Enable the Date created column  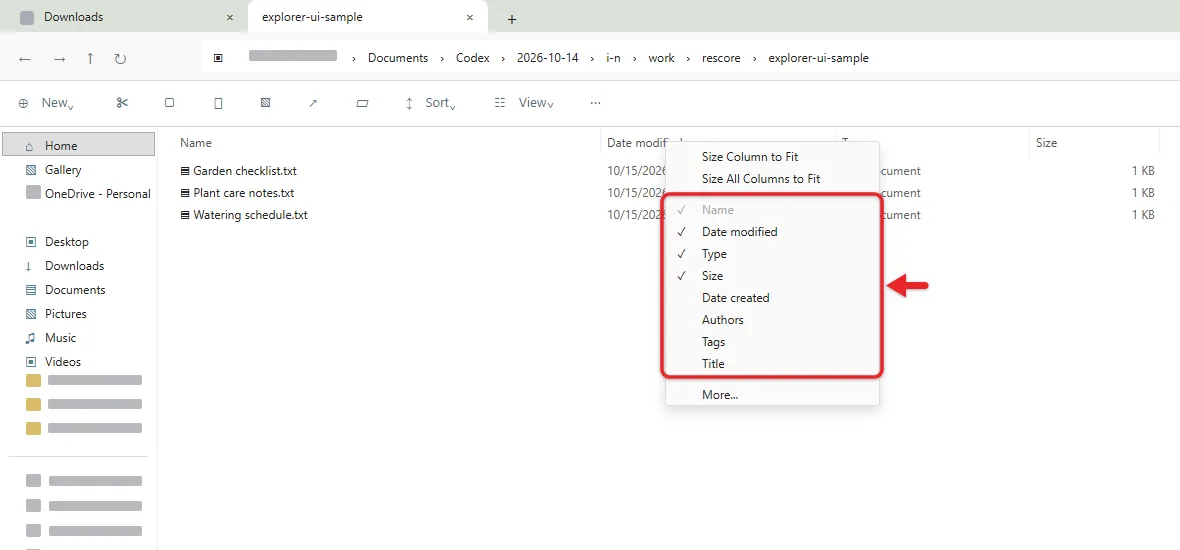(x=772, y=297)
